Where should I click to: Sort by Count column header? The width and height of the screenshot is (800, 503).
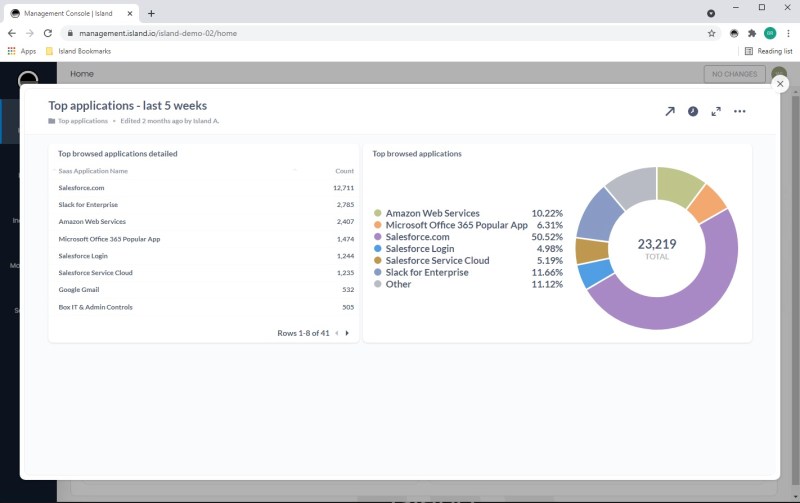click(x=344, y=171)
